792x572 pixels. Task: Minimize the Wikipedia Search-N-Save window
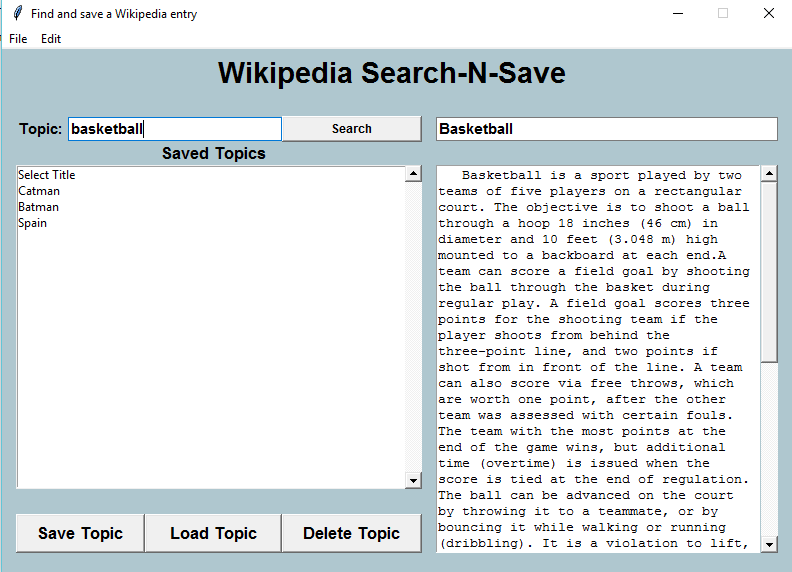(678, 13)
